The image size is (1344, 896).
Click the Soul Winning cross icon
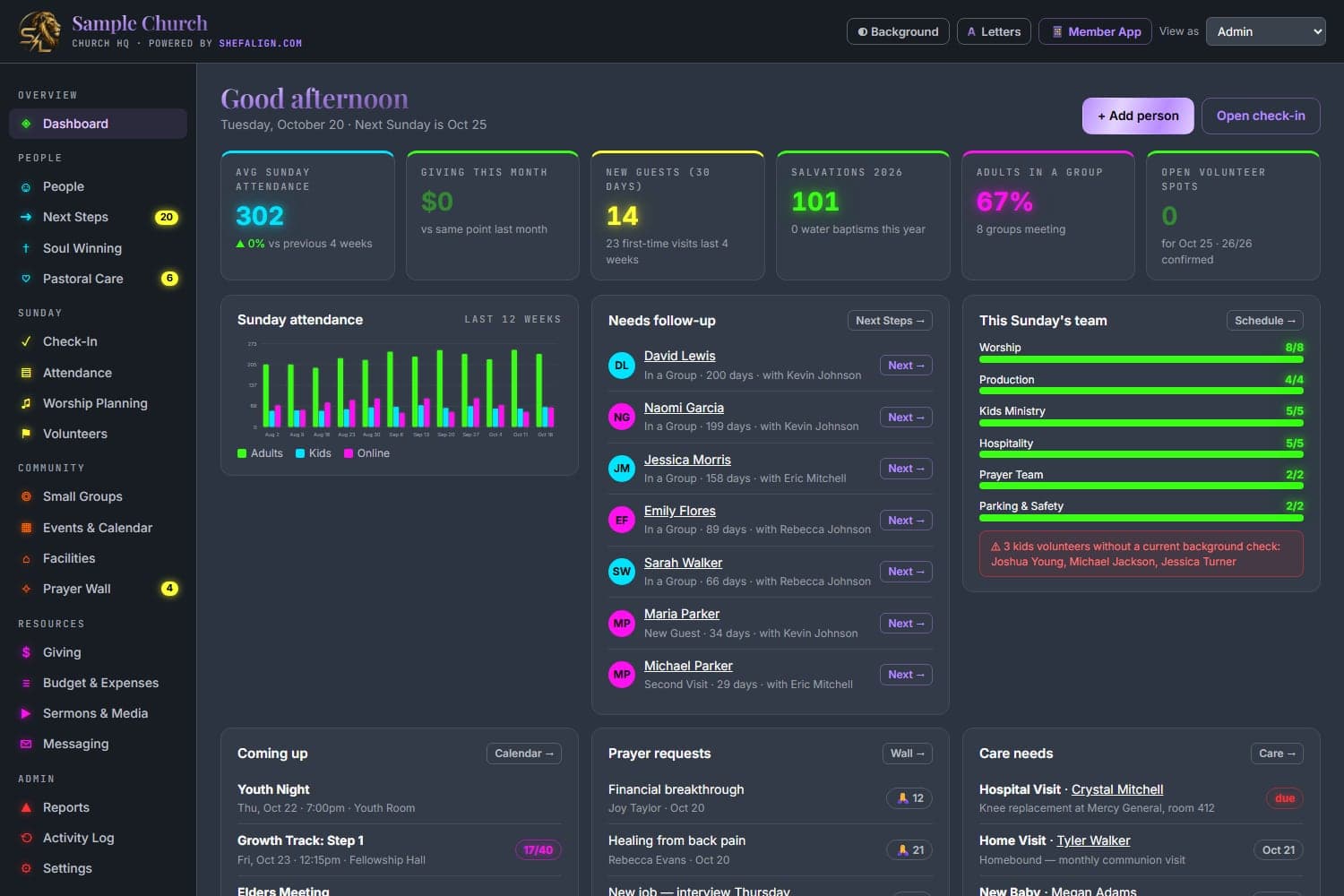[26, 248]
